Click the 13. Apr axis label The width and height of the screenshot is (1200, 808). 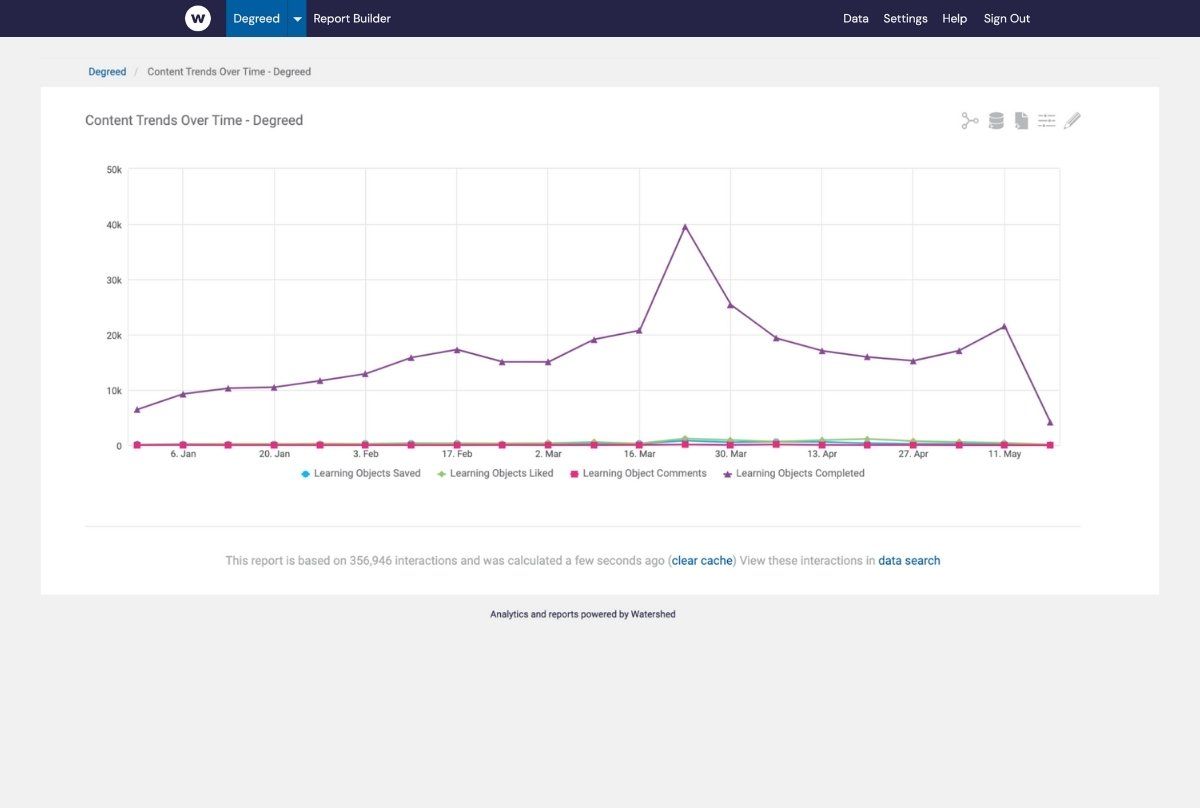pyautogui.click(x=822, y=454)
